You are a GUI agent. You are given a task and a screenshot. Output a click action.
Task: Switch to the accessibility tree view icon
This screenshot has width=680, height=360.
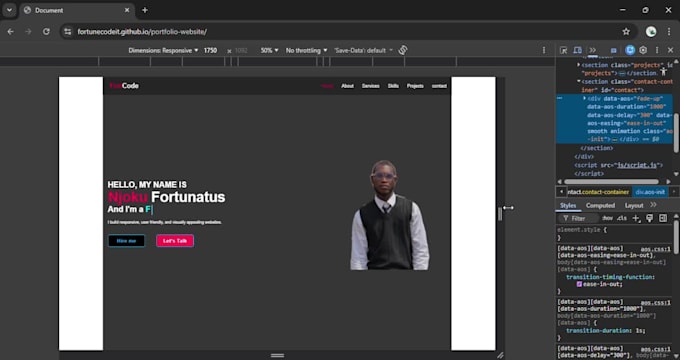click(x=664, y=72)
